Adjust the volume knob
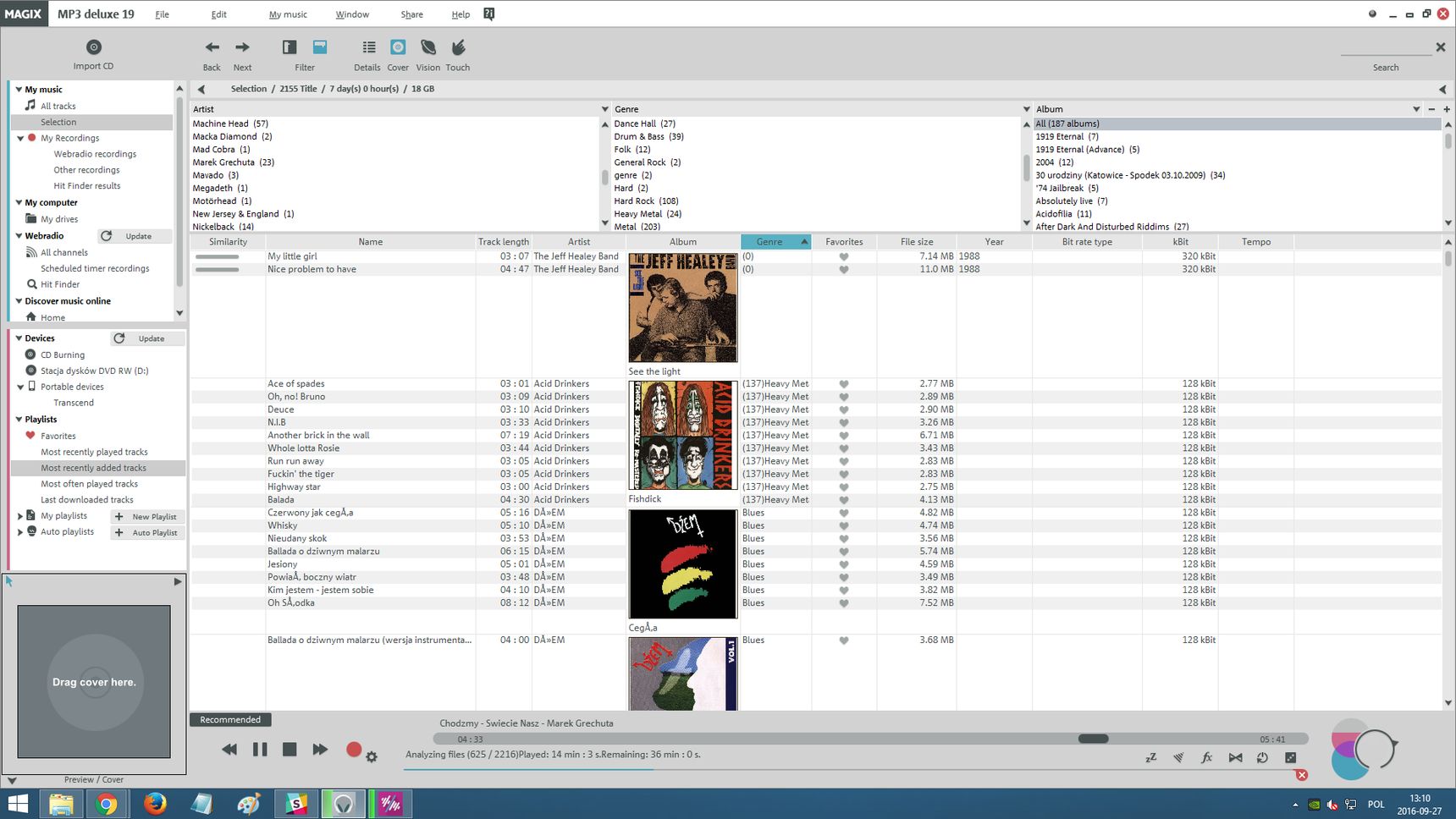 click(x=1374, y=749)
